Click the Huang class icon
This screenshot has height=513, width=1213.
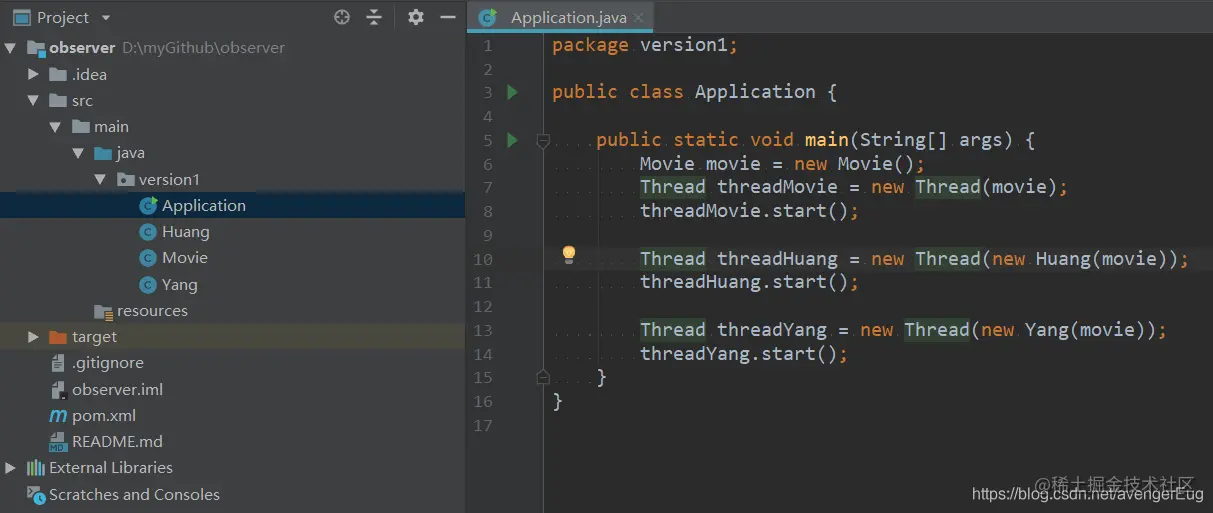[148, 232]
